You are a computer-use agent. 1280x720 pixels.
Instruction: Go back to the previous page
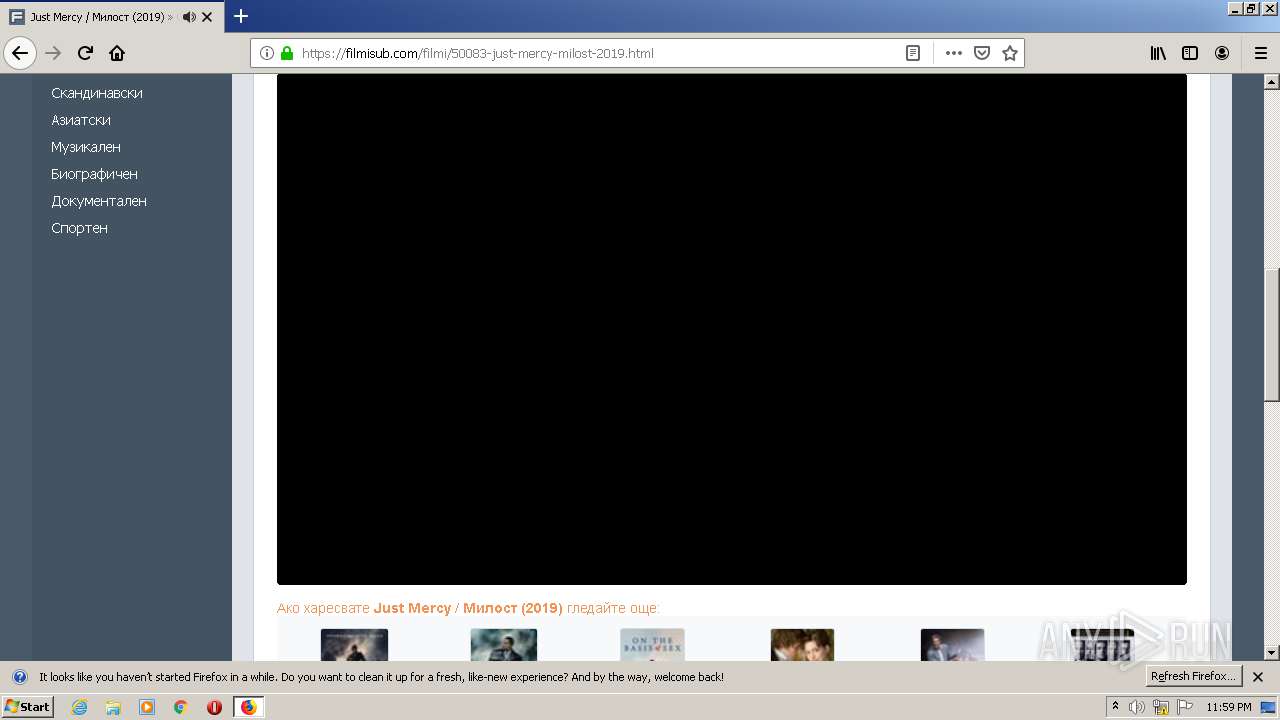coord(20,53)
